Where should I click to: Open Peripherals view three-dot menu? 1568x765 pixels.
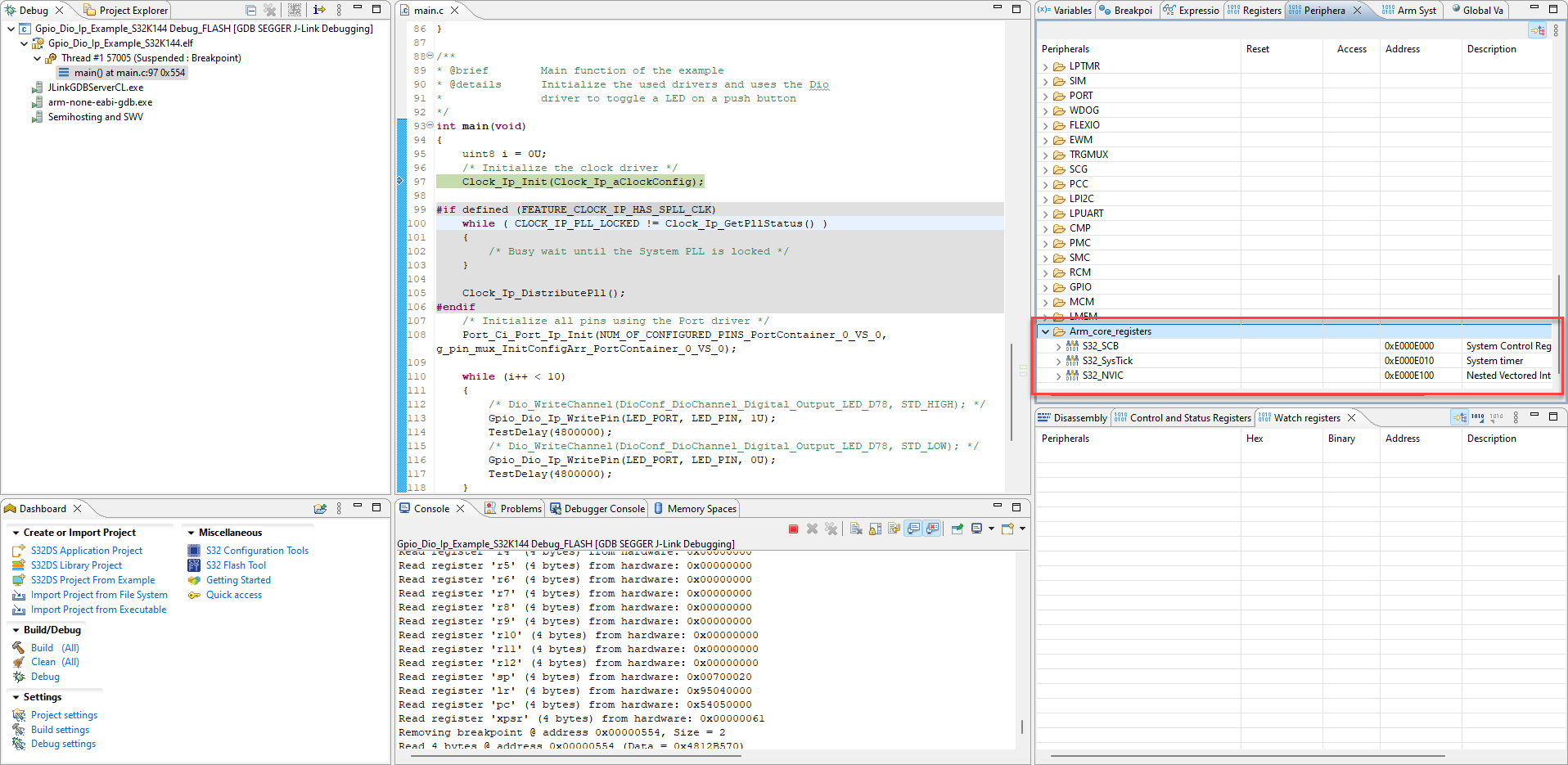(1556, 30)
